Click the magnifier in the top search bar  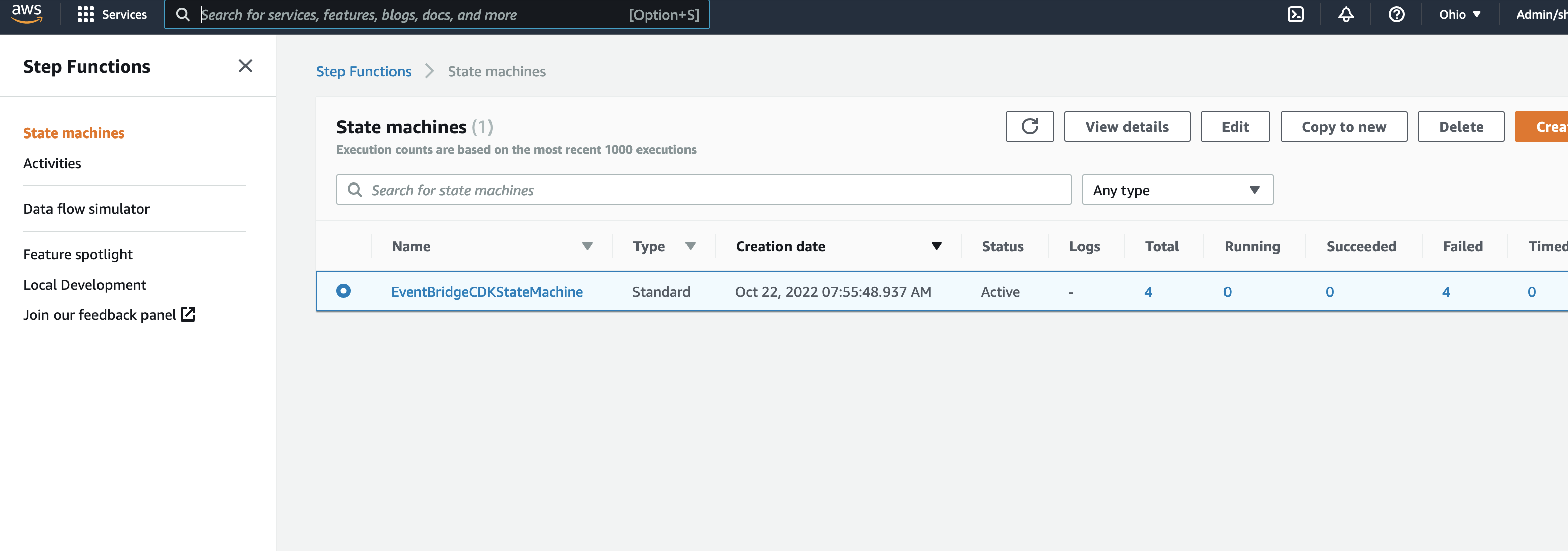tap(182, 15)
